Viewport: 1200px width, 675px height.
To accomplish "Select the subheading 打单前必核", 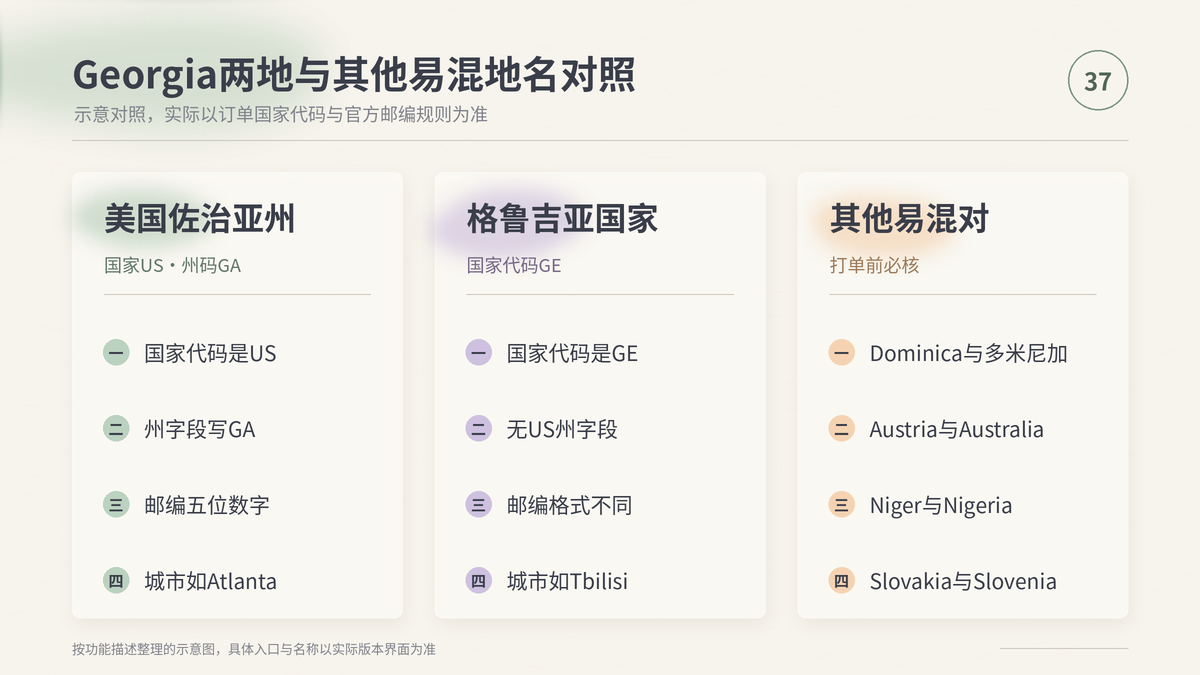I will 874,266.
